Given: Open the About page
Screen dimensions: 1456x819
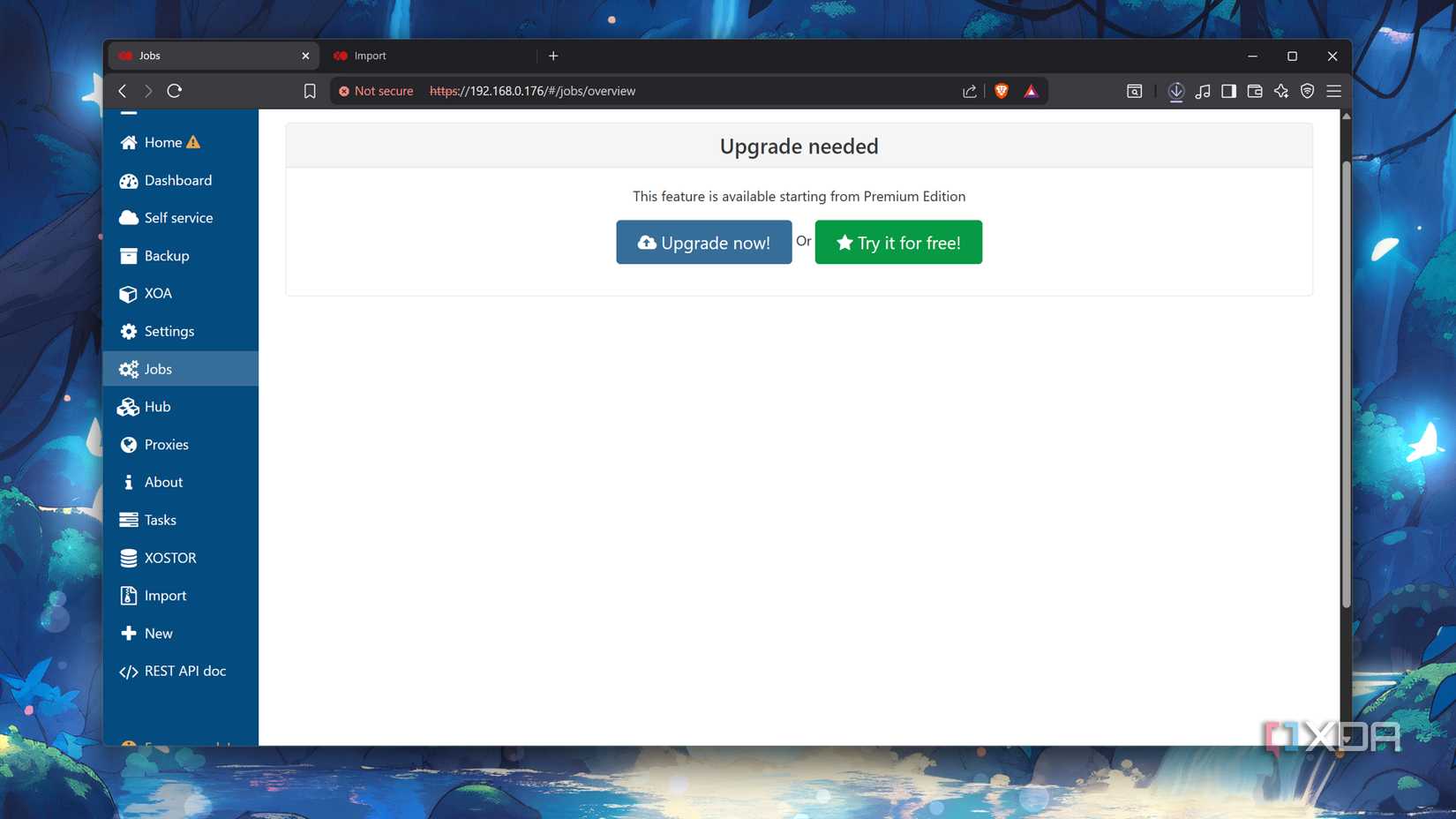Looking at the screenshot, I should (180, 482).
